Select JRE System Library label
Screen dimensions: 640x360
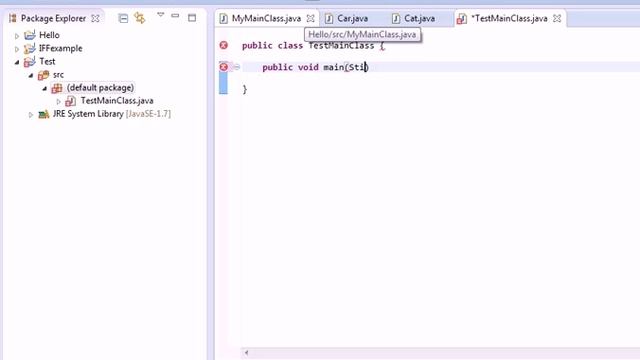pos(88,114)
